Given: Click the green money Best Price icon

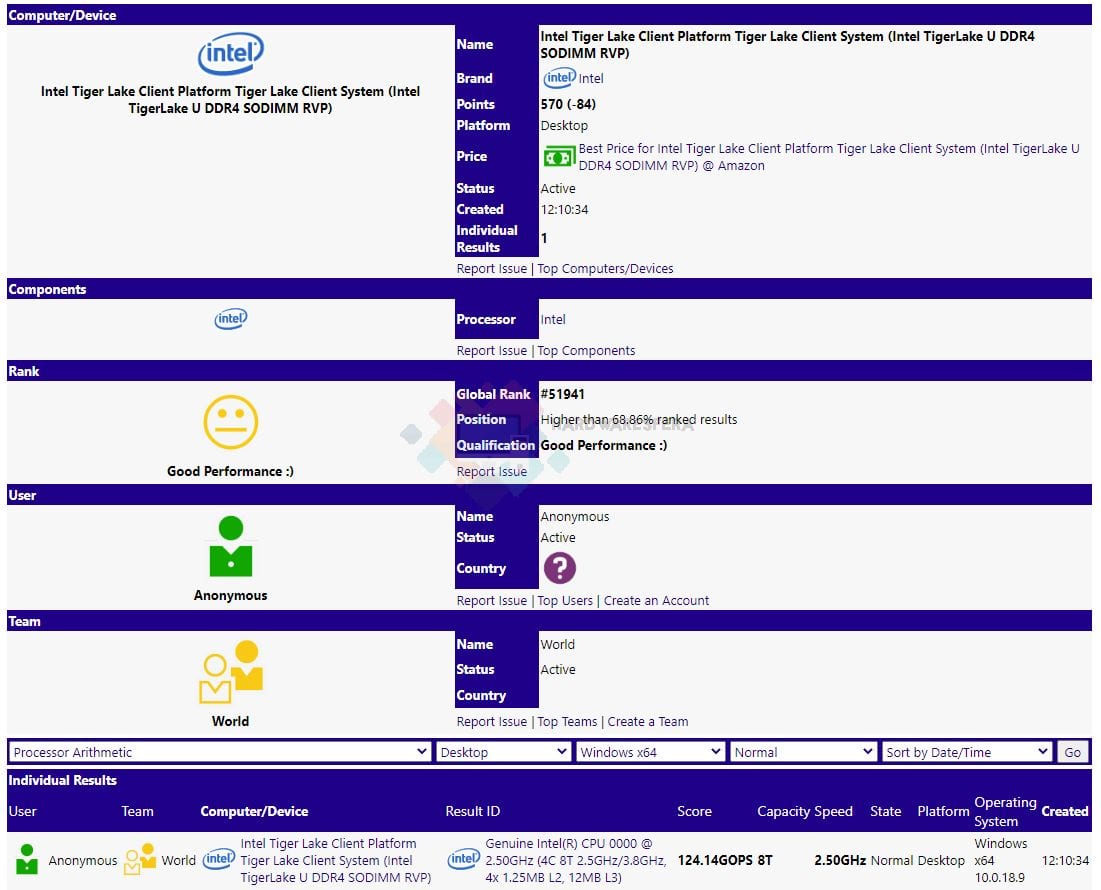Looking at the screenshot, I should (558, 157).
